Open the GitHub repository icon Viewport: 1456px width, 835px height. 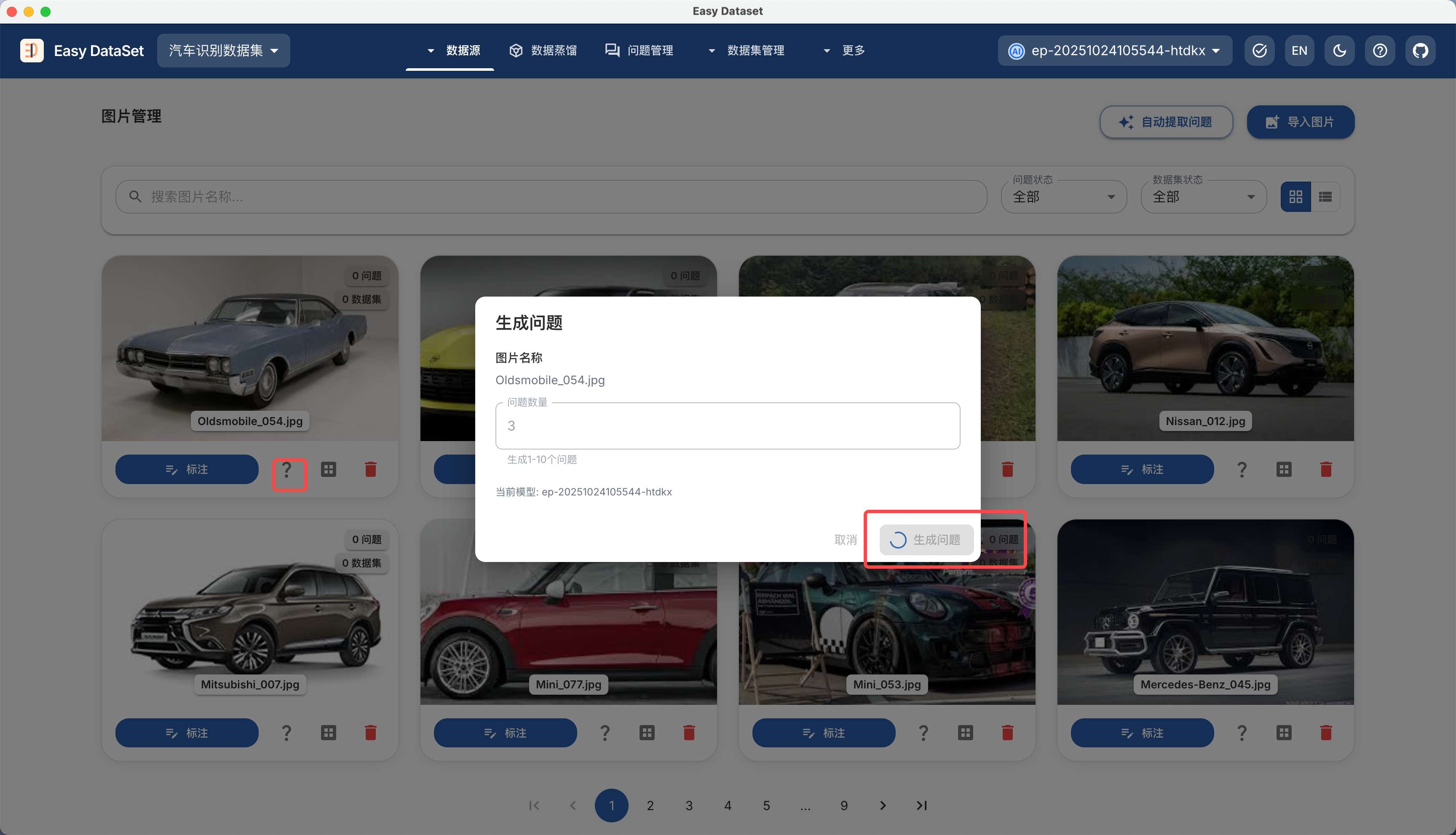(x=1420, y=51)
